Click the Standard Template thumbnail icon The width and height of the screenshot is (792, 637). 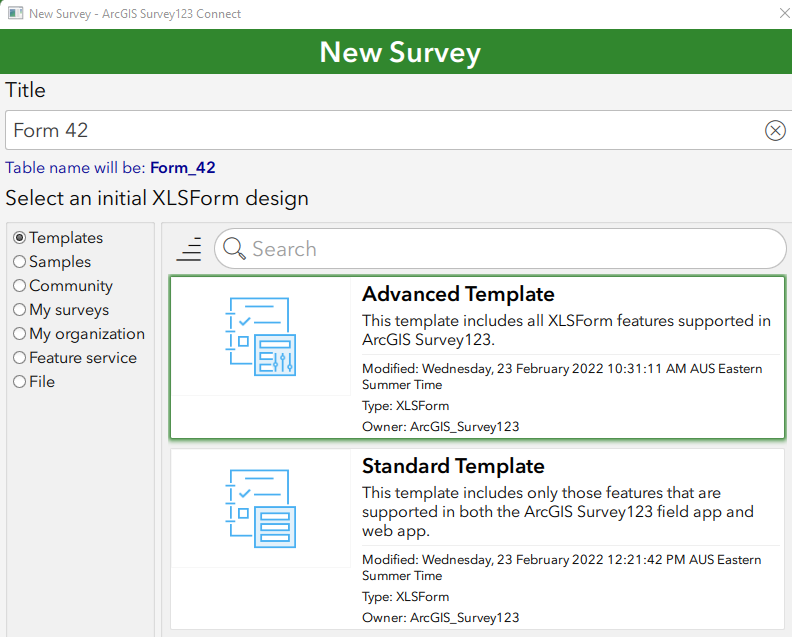pos(260,508)
